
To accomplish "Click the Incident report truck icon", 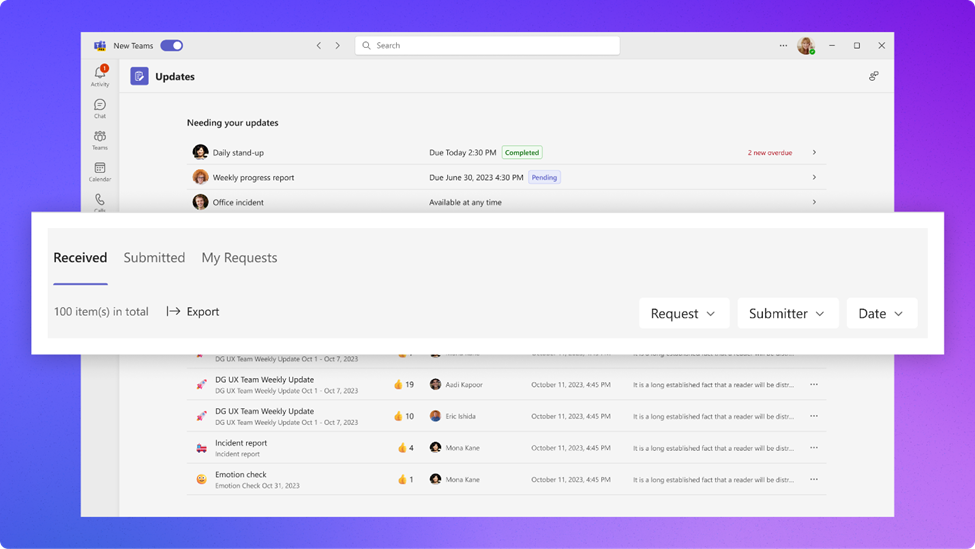I will 201,448.
